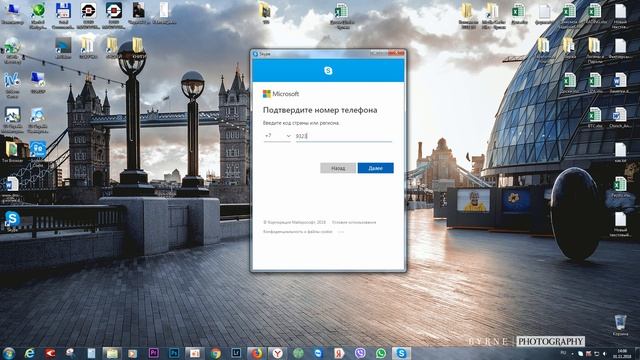Open Viber from the taskbar
This screenshot has width=640, height=360.
point(360,353)
